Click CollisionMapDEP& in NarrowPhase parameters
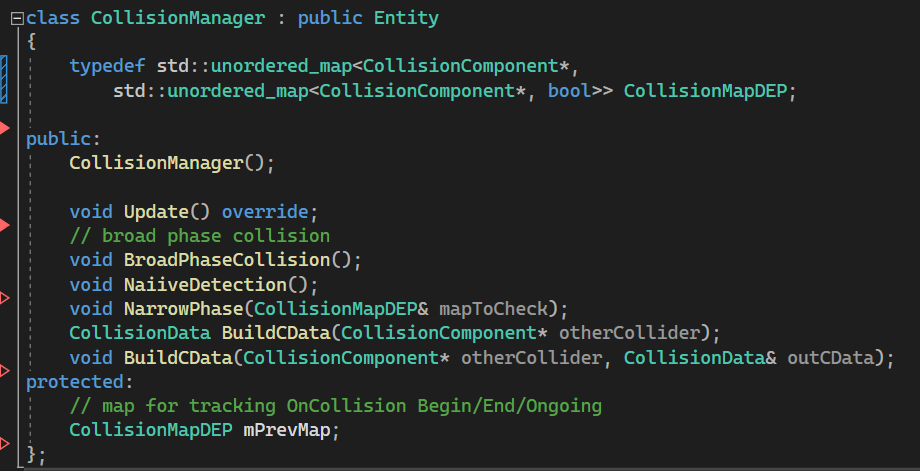 (341, 309)
